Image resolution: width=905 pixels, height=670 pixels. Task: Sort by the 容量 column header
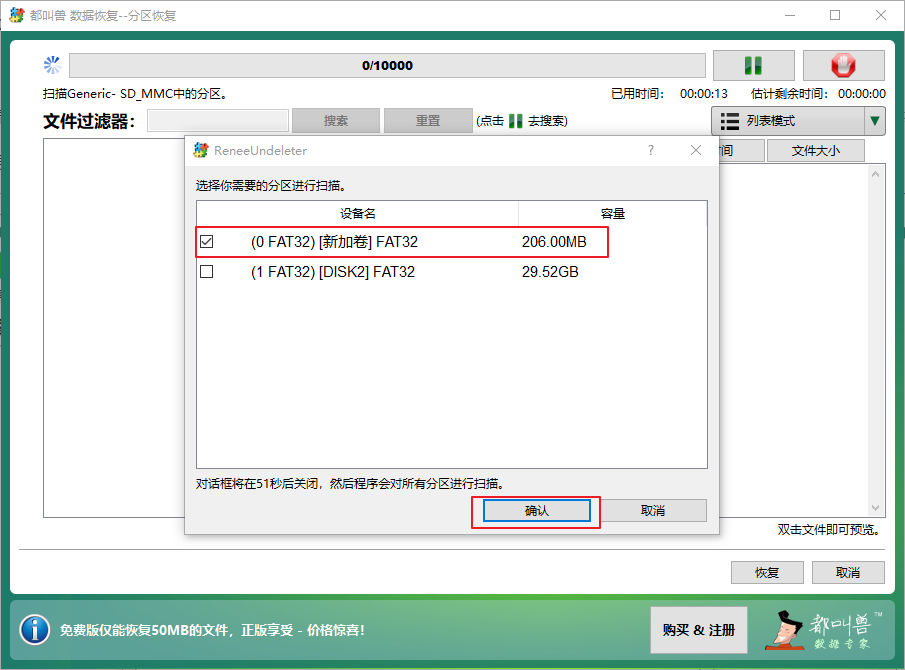(x=612, y=214)
